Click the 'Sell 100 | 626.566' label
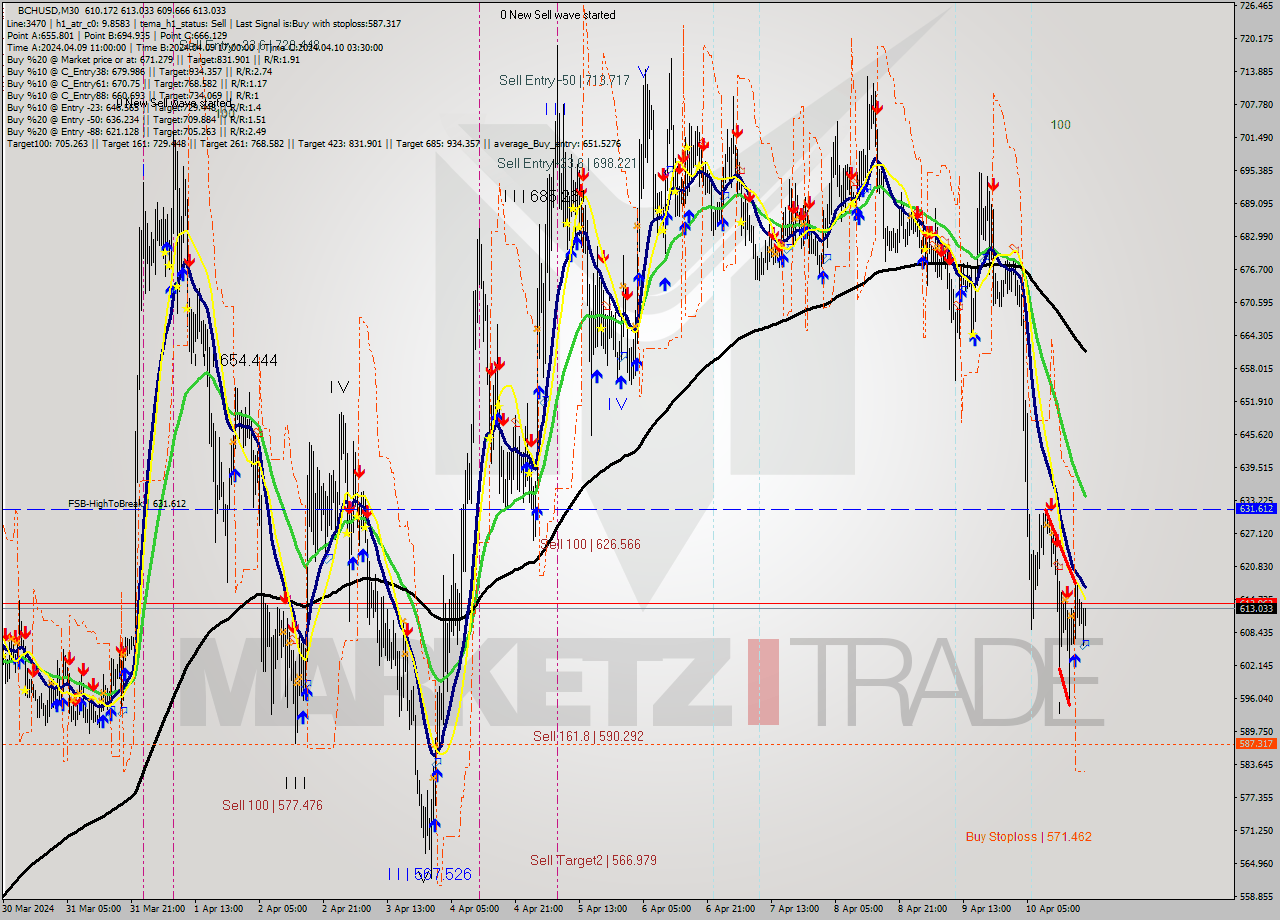The height and width of the screenshot is (920, 1280). coord(590,545)
